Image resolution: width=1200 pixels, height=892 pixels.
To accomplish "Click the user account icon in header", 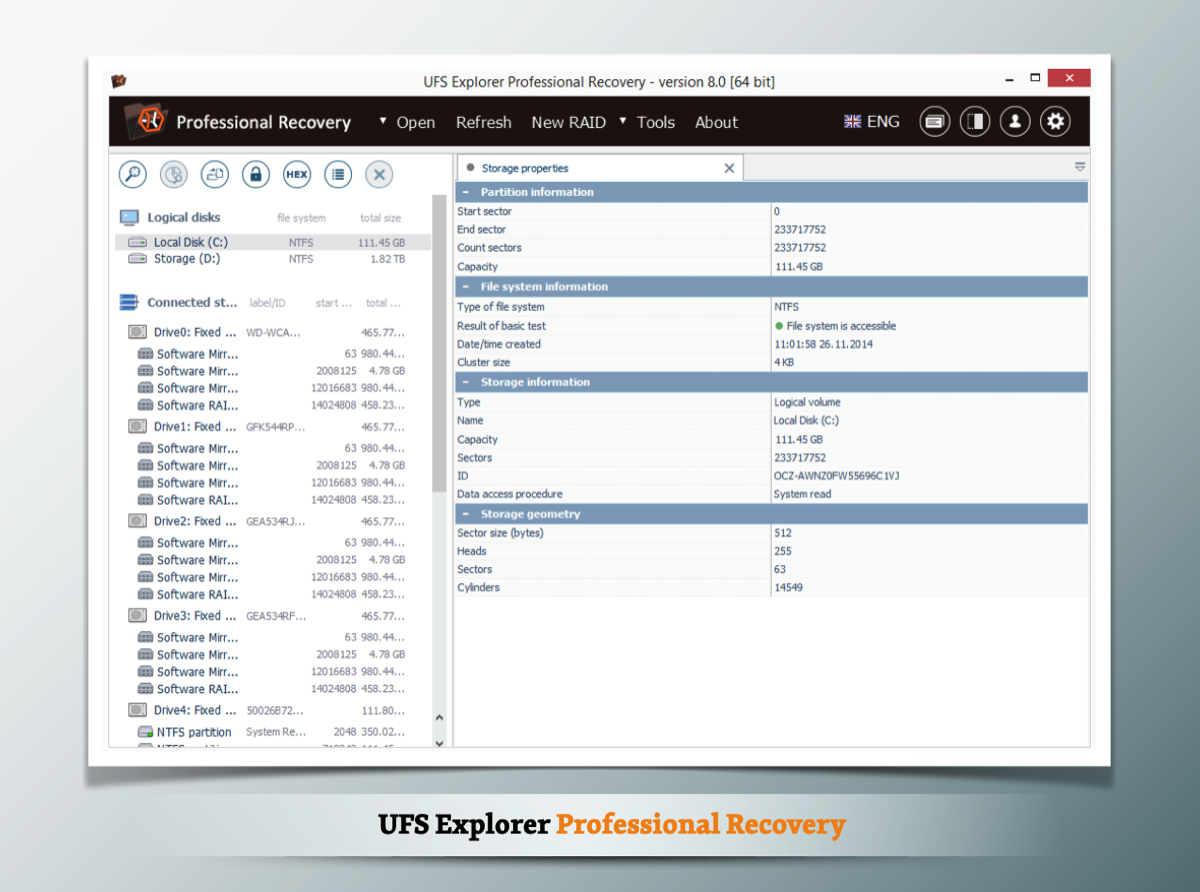I will 1015,122.
